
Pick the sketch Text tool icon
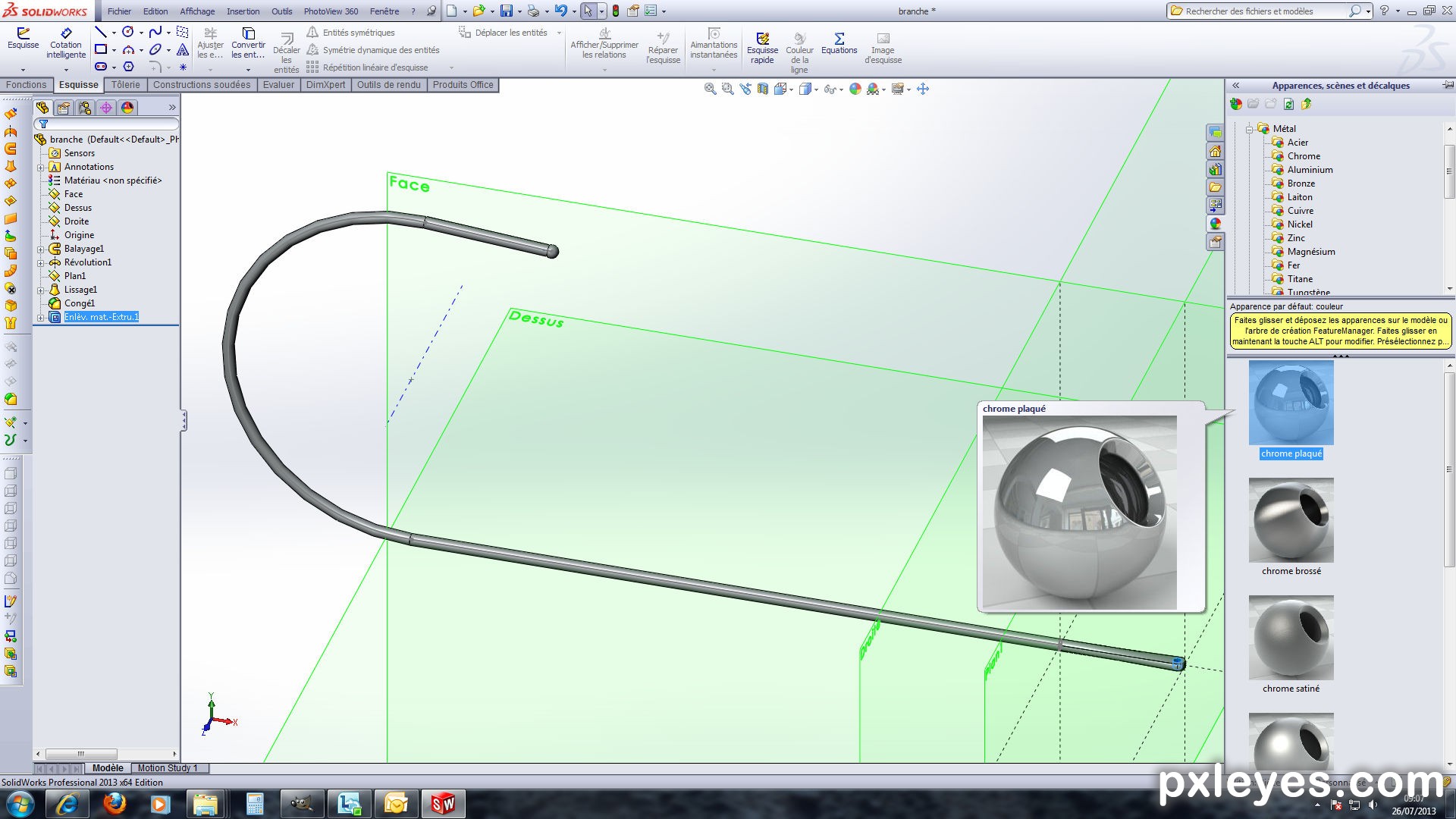pos(183,49)
